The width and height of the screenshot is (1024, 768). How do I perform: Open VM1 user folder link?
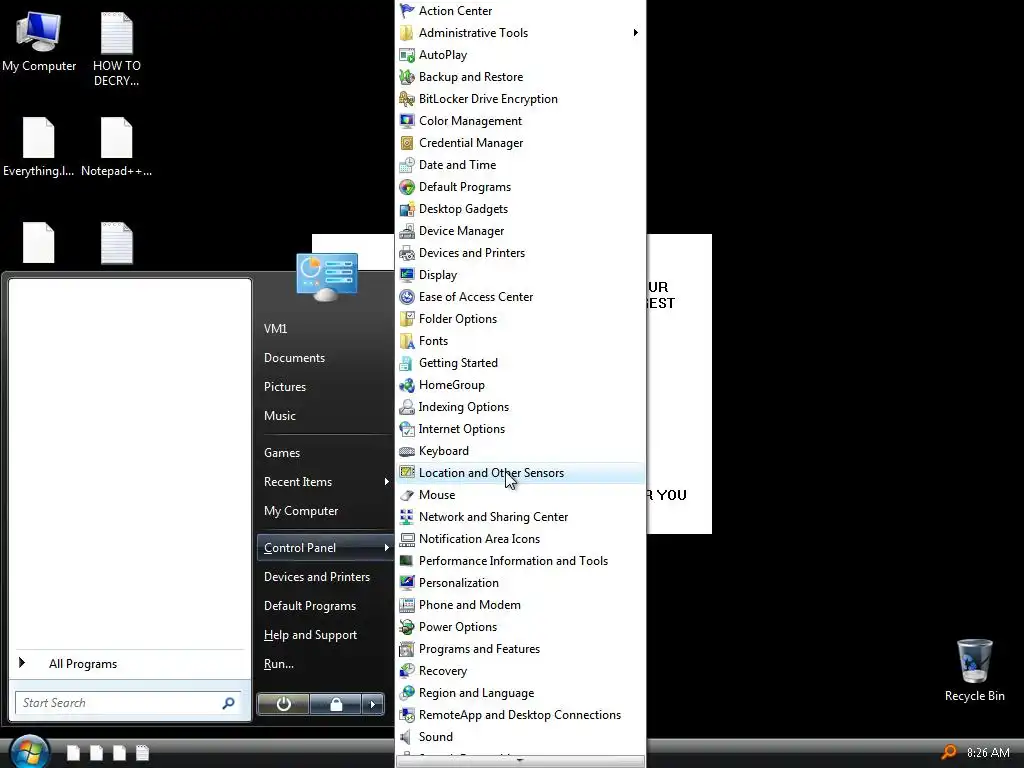pos(276,328)
